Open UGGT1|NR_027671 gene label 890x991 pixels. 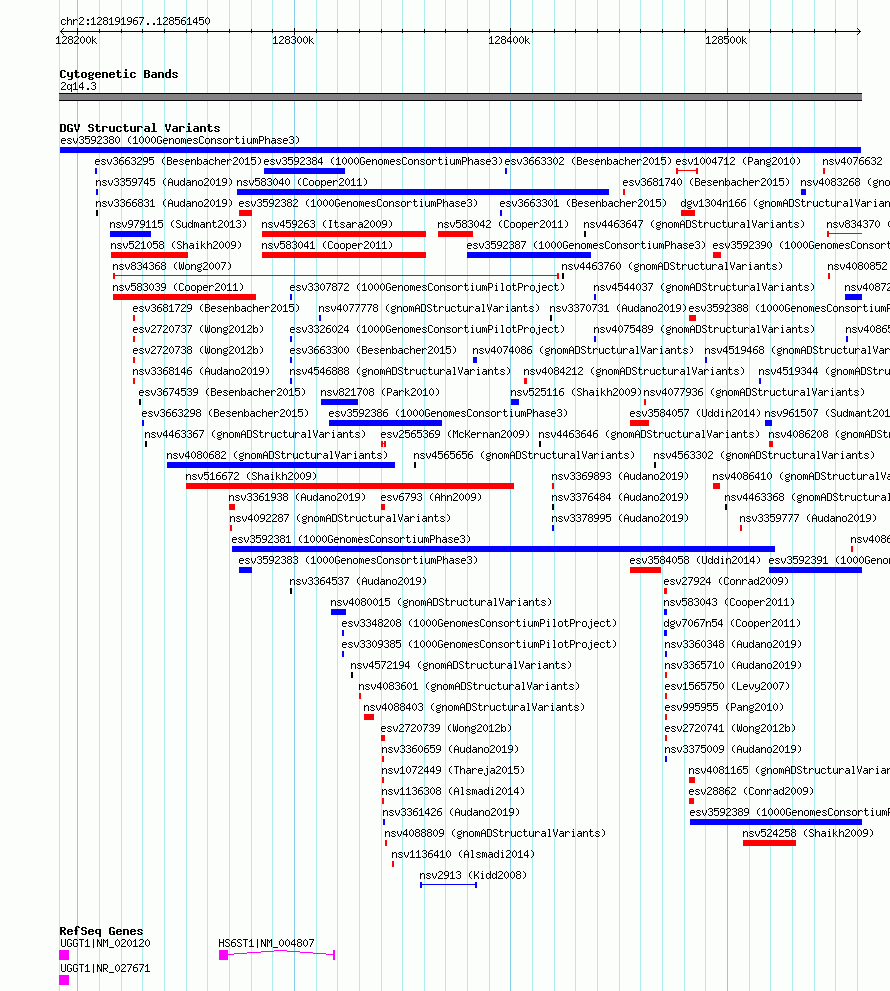tap(105, 968)
